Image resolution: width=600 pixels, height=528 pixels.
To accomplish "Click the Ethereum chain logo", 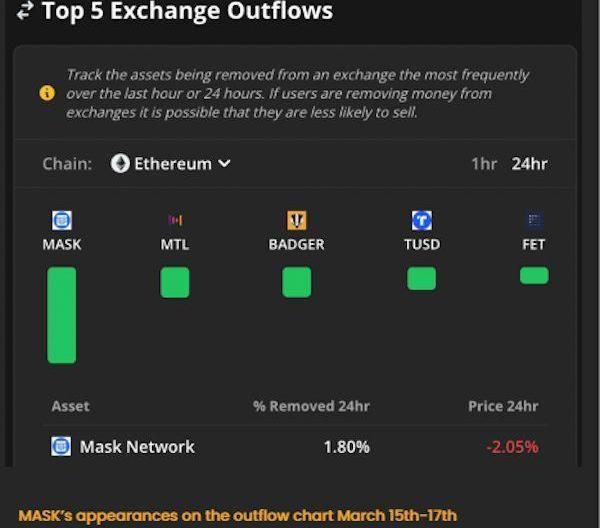I will click(120, 163).
